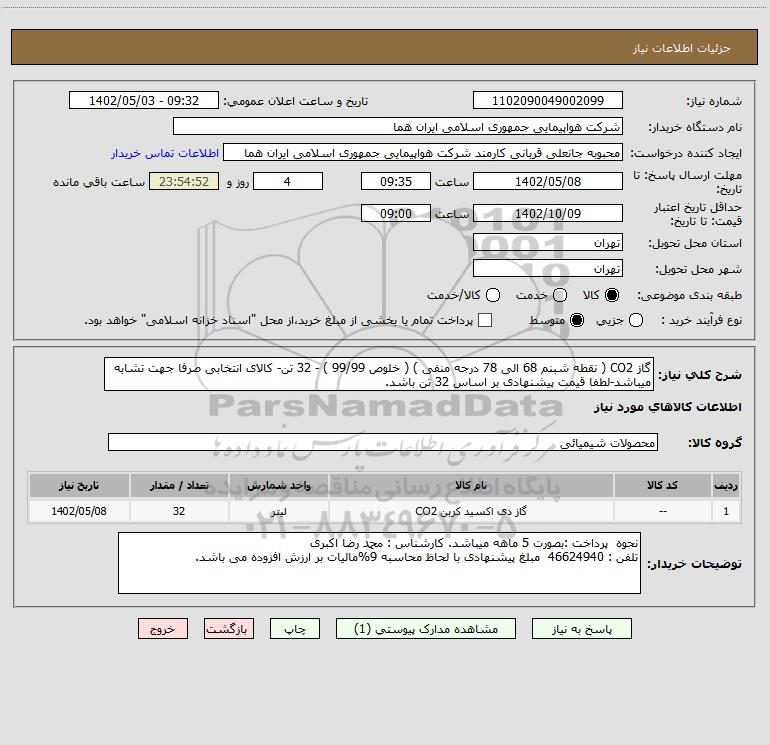This screenshot has height=745, width=770.
Task: Select the کالا radio button
Action: 612,295
